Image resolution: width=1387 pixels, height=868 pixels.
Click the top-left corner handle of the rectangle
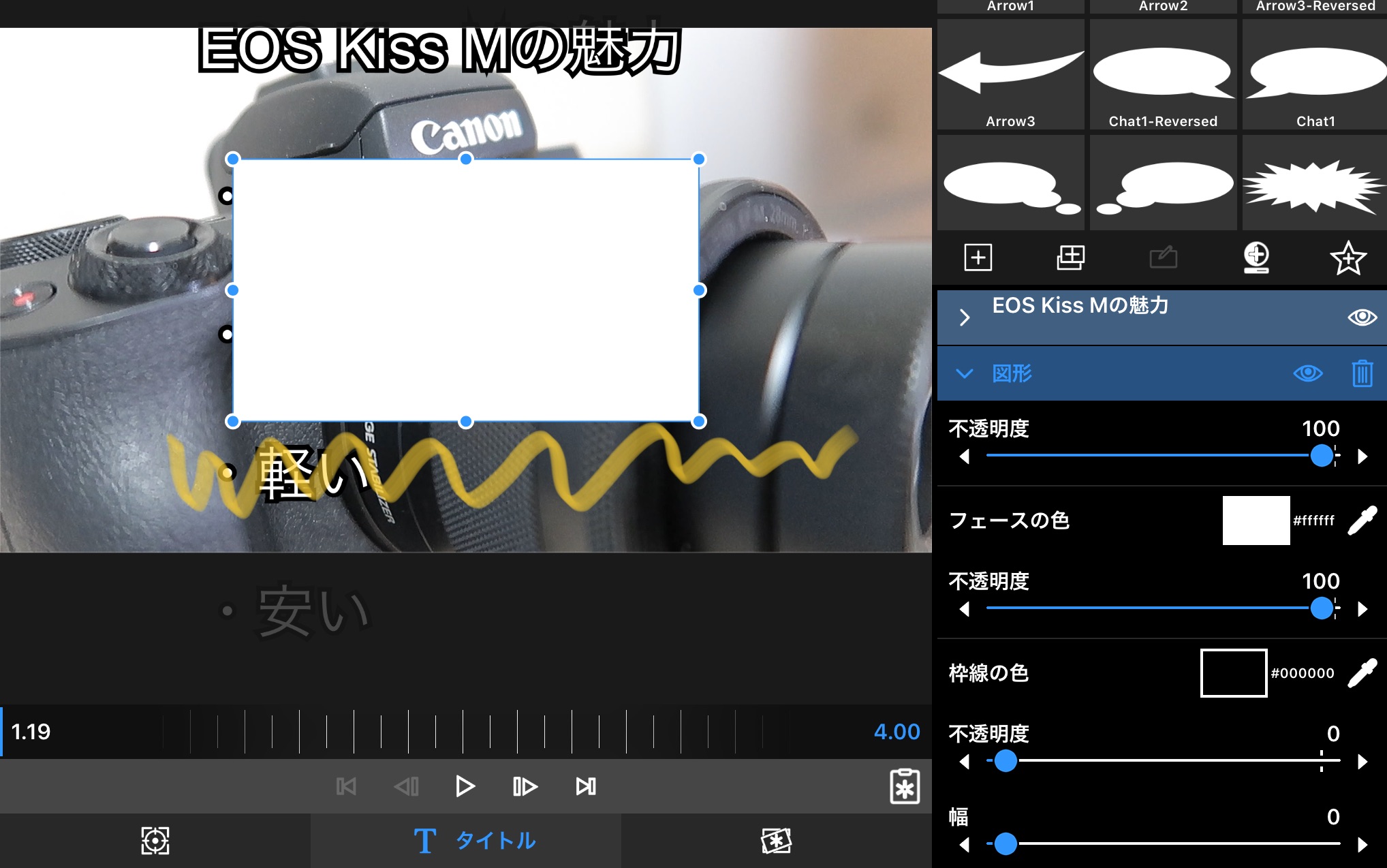[x=232, y=159]
